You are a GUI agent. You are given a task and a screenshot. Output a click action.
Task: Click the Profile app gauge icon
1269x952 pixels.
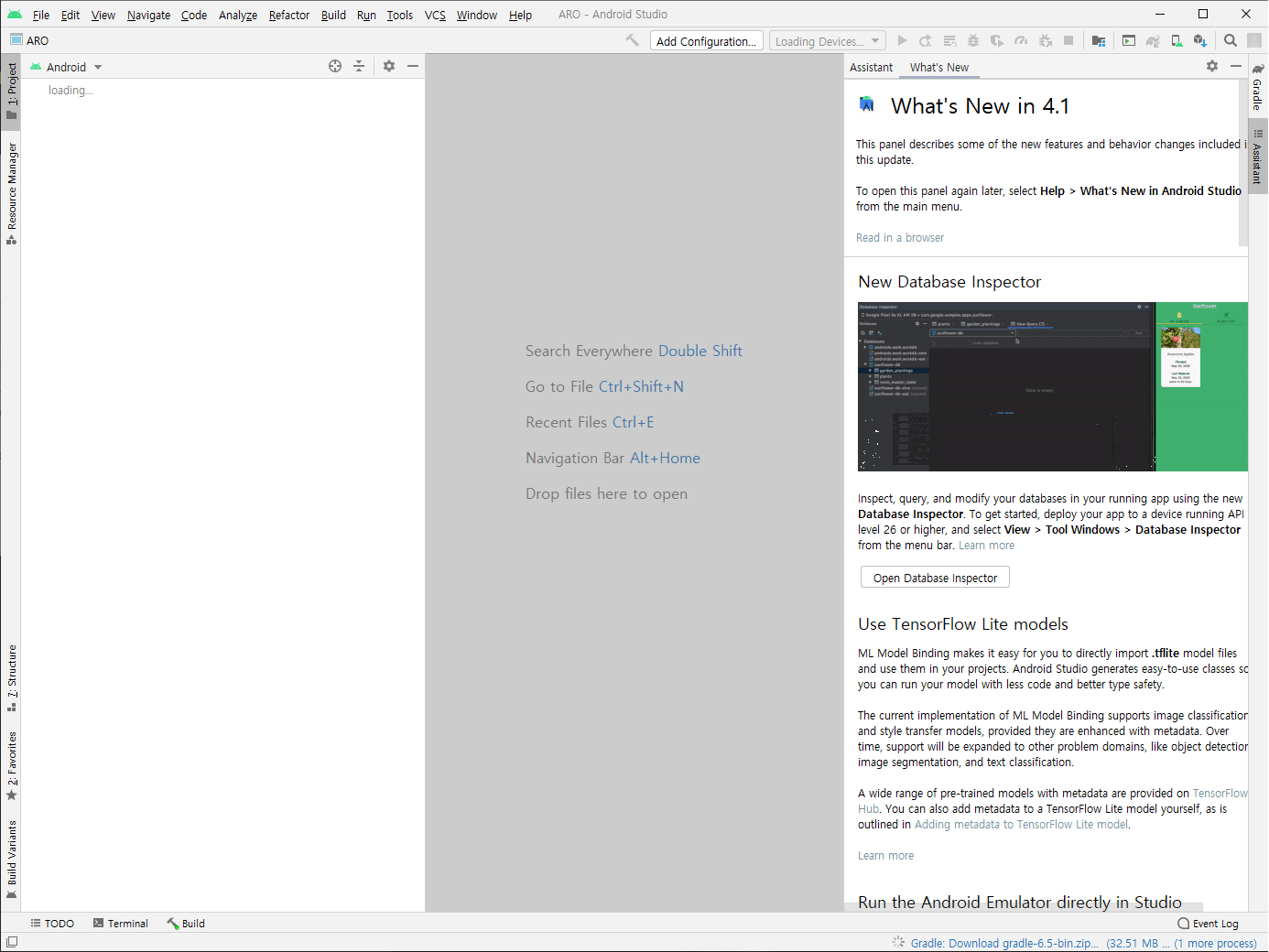click(1021, 40)
